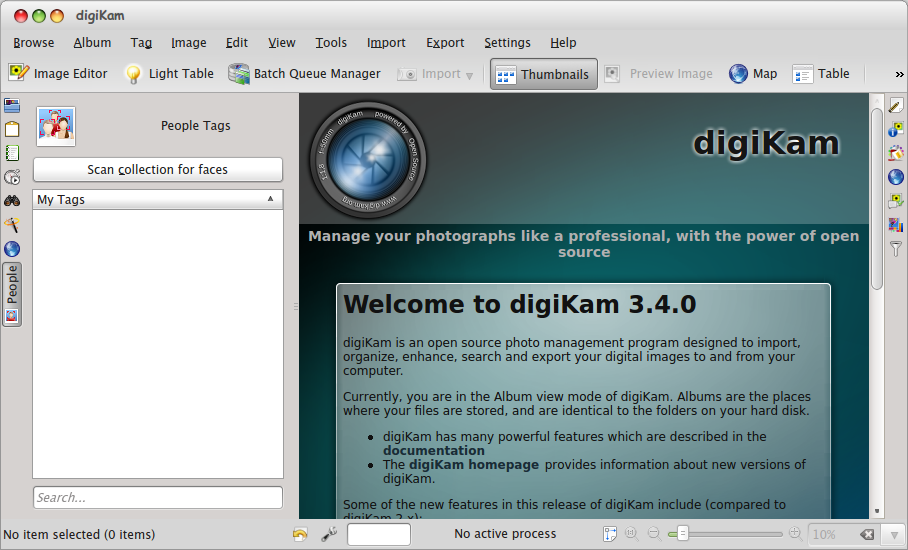Open Geolocation globe in right sidebar
908x550 pixels.
pyautogui.click(x=896, y=177)
